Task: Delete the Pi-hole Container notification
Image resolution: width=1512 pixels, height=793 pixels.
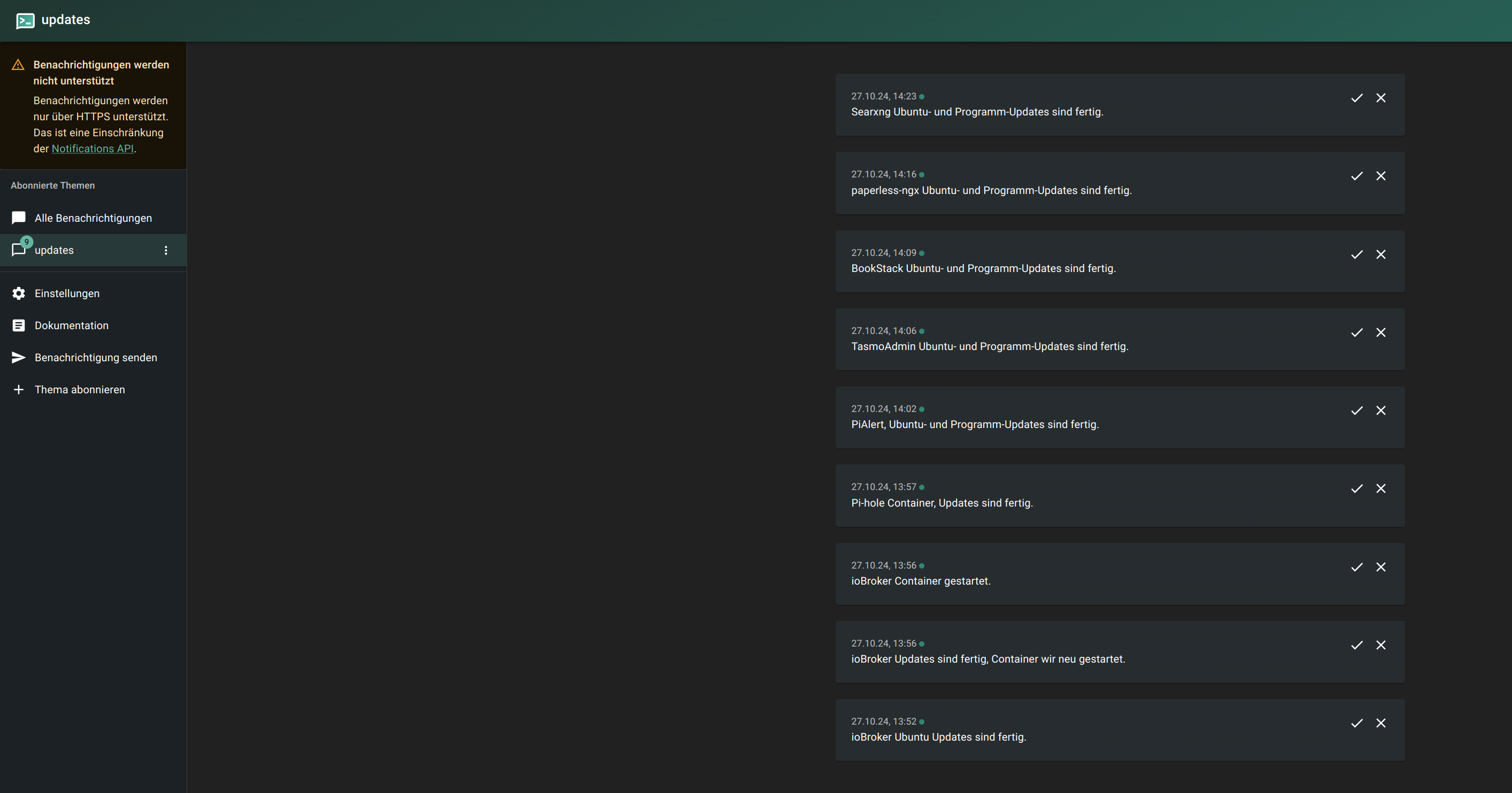Action: (x=1380, y=488)
